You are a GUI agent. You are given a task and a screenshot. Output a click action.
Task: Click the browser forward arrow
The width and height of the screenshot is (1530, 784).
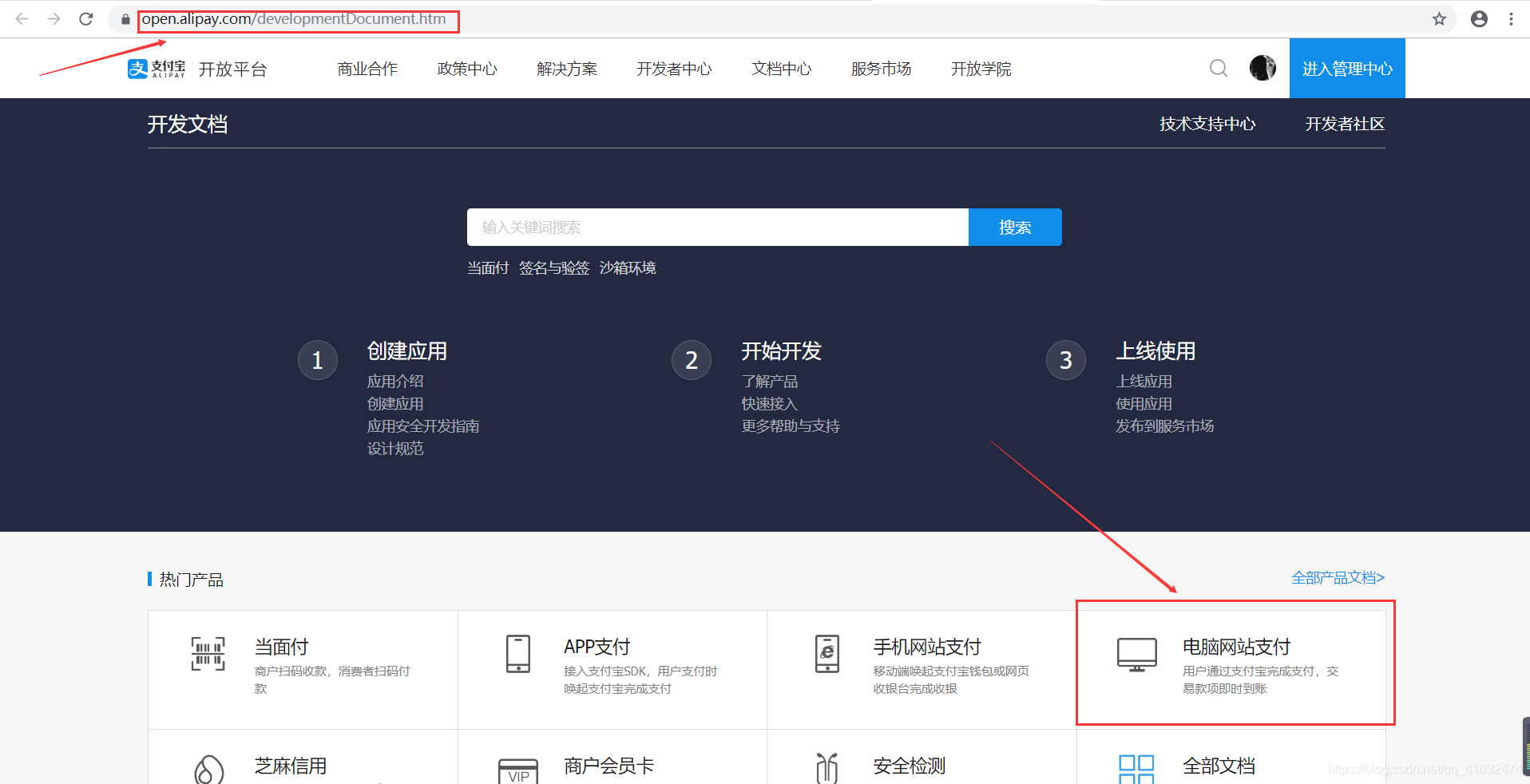(54, 19)
